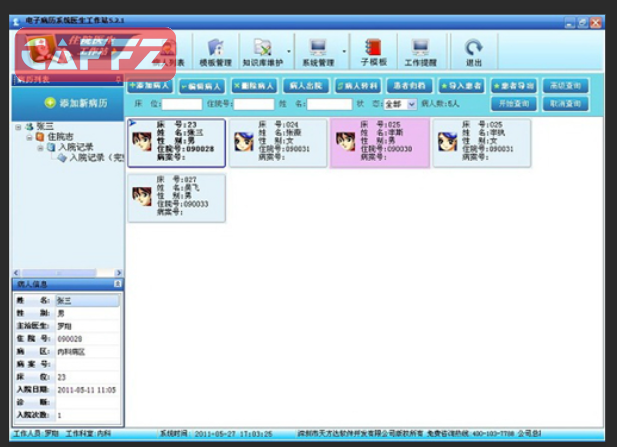This screenshot has width=617, height=447.
Task: Open 系统管理 from the toolbar
Action: click(319, 50)
